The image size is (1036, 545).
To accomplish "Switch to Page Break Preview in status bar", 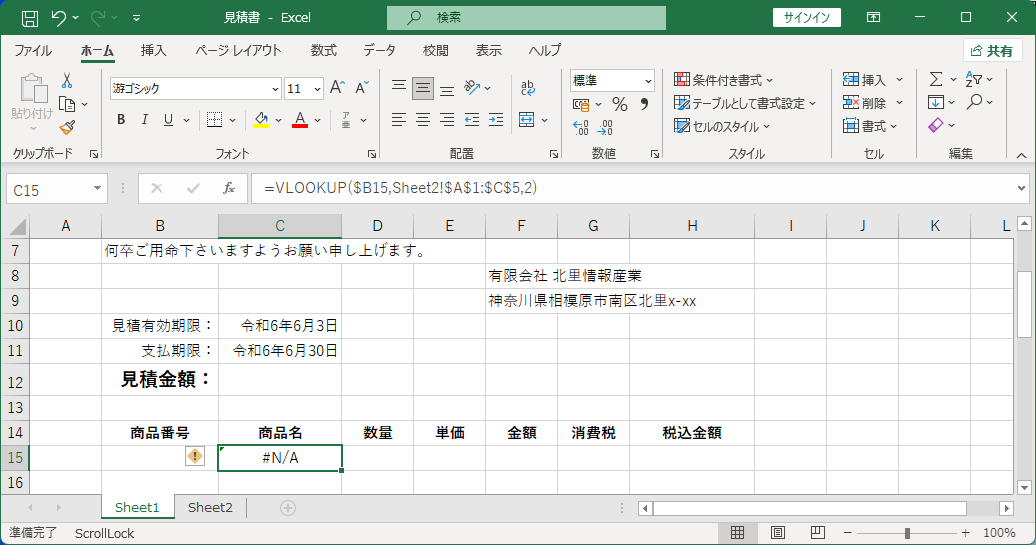I will click(x=817, y=532).
